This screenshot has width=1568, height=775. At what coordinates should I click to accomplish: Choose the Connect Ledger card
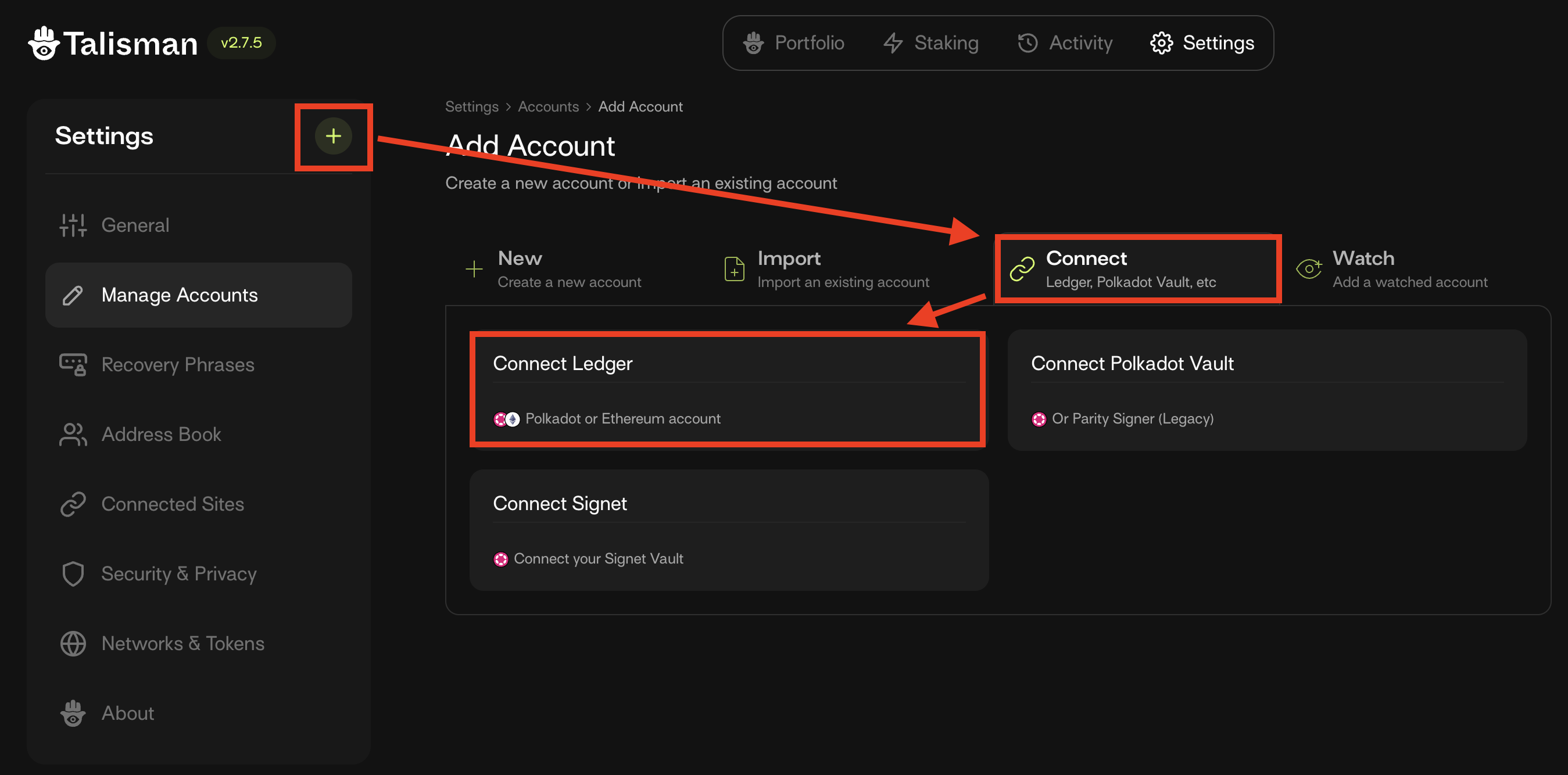pyautogui.click(x=728, y=389)
